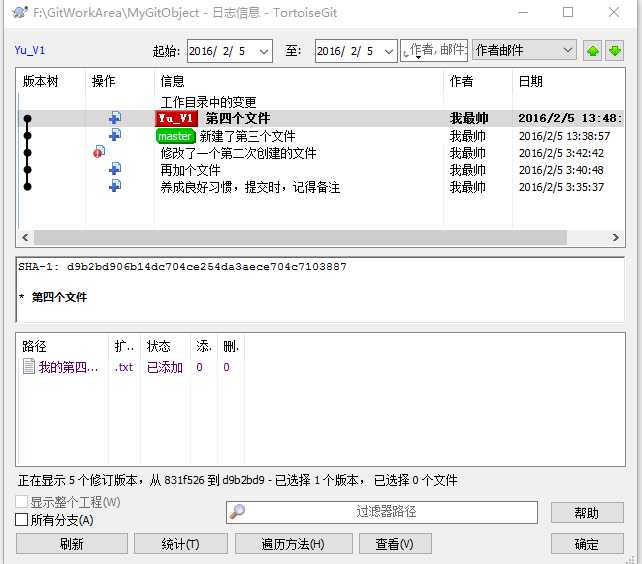Open the 作者邮件 filter type dropdown
This screenshot has width=642, height=564.
tap(567, 50)
